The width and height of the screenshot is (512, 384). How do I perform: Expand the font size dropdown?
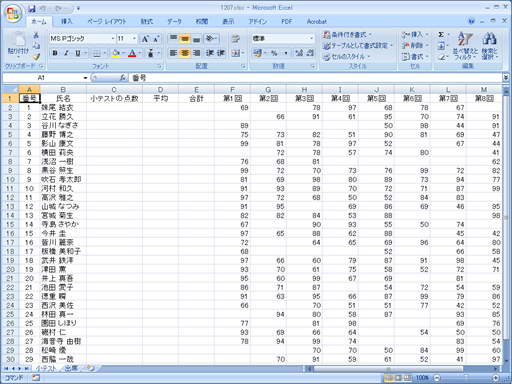(134, 39)
